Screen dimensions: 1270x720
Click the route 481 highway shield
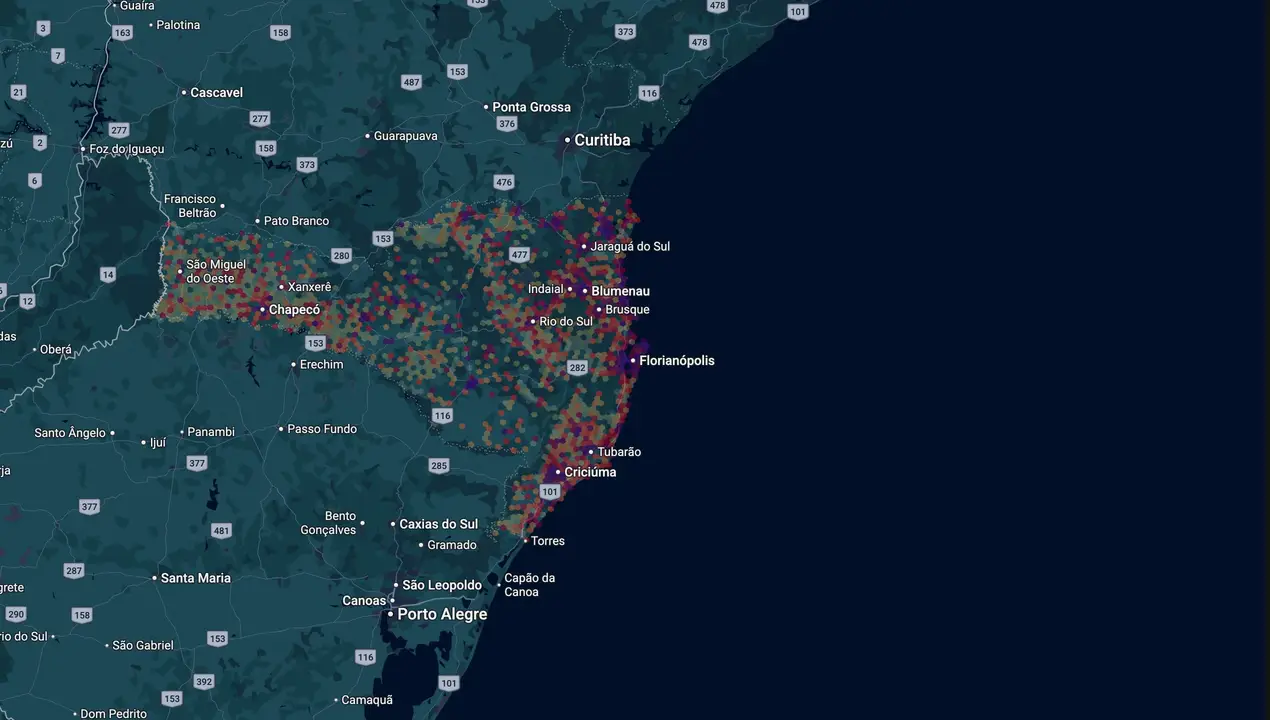[x=221, y=531]
